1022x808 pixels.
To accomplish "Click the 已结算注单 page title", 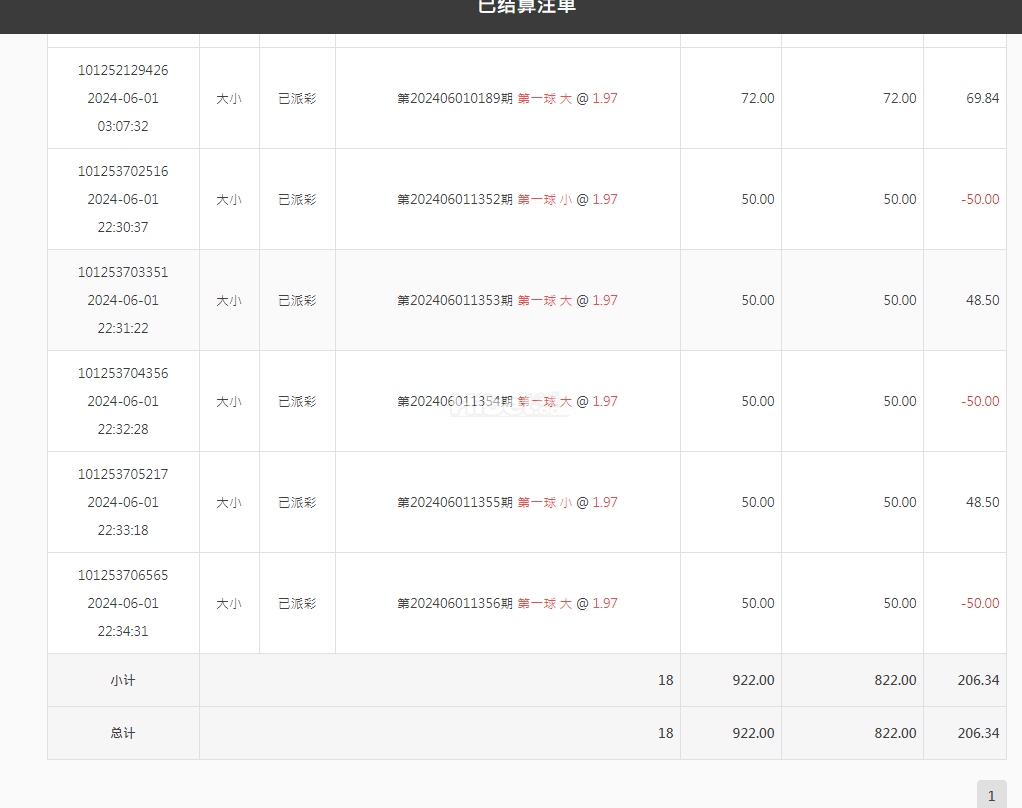I will point(527,7).
